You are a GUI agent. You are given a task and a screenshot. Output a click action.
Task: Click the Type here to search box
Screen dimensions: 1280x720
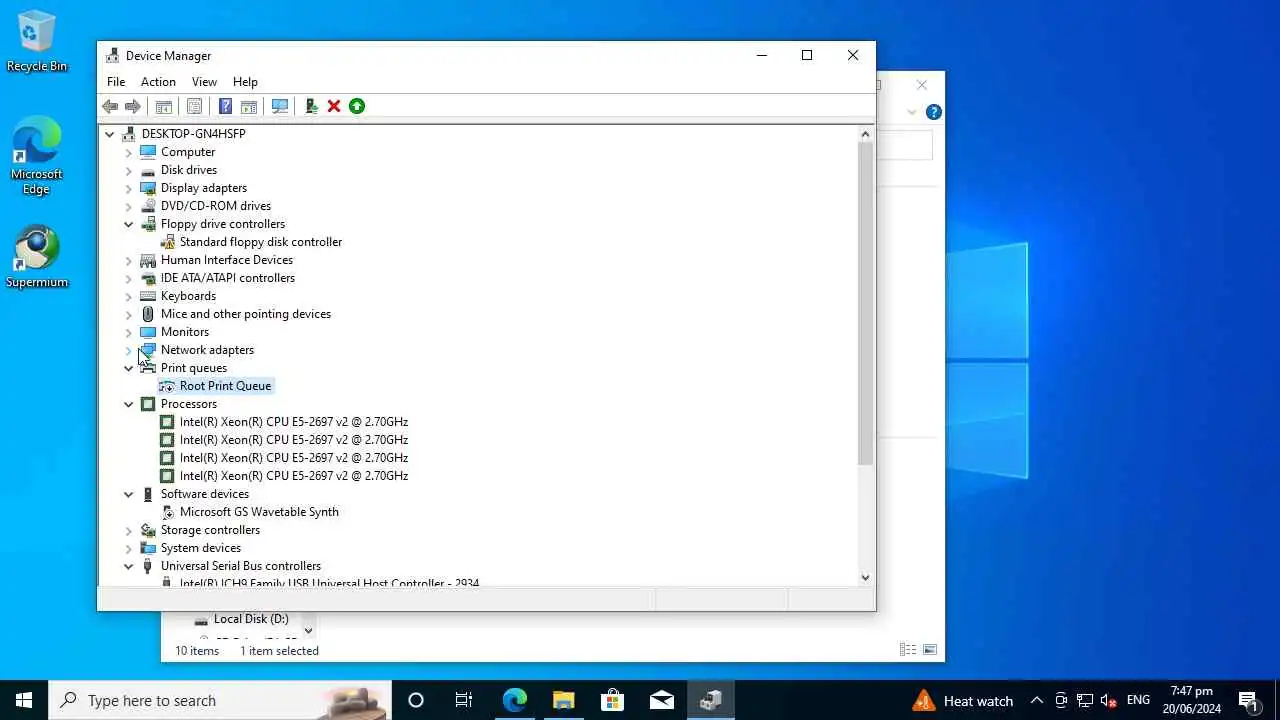(x=220, y=700)
